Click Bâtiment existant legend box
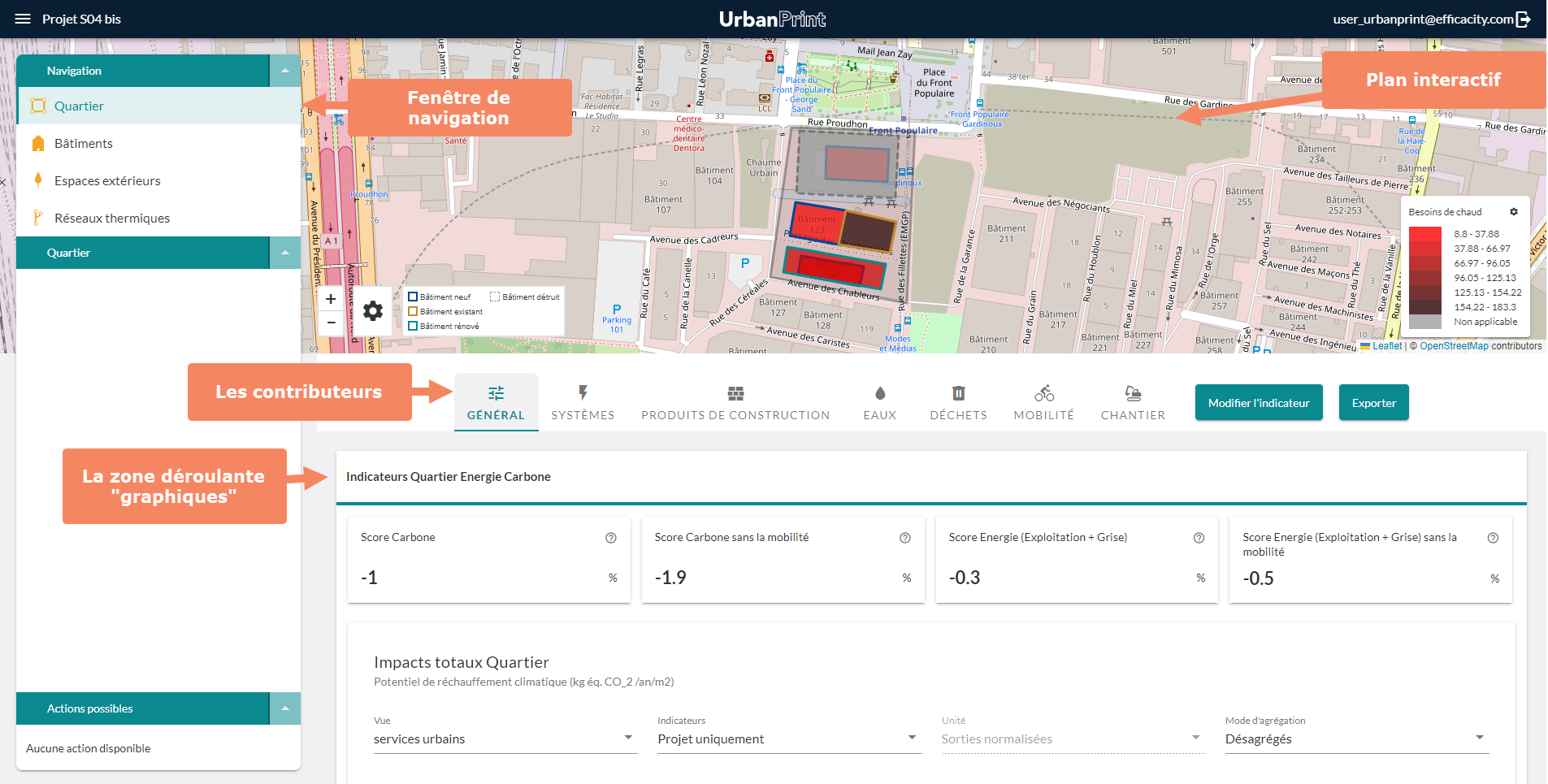Viewport: 1548px width, 784px height. point(413,311)
